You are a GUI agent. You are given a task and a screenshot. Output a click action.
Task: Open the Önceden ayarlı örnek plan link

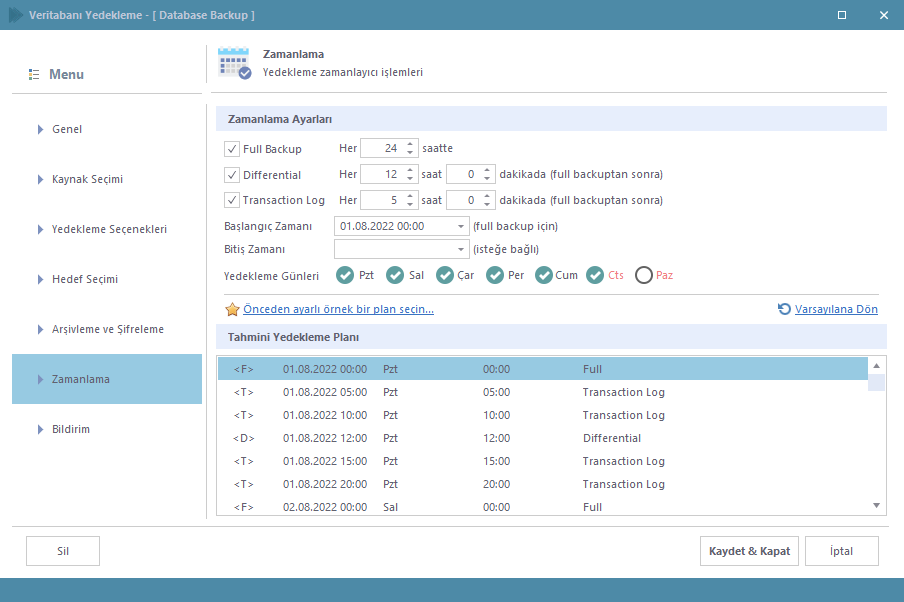(338, 310)
